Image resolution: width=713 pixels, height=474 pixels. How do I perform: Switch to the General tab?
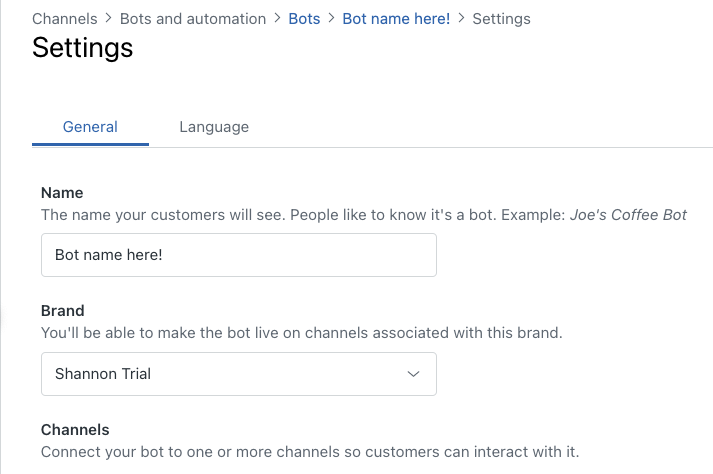tap(90, 127)
